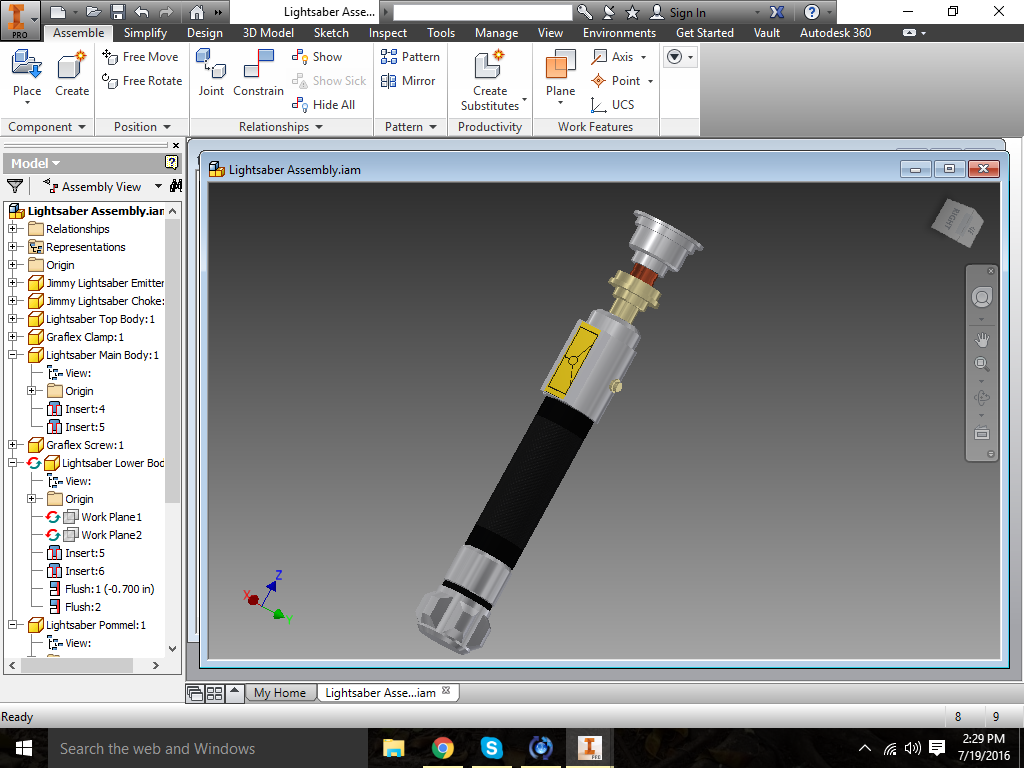Image resolution: width=1024 pixels, height=768 pixels.
Task: Select the Zoom tool in navigation bar
Action: [x=982, y=364]
